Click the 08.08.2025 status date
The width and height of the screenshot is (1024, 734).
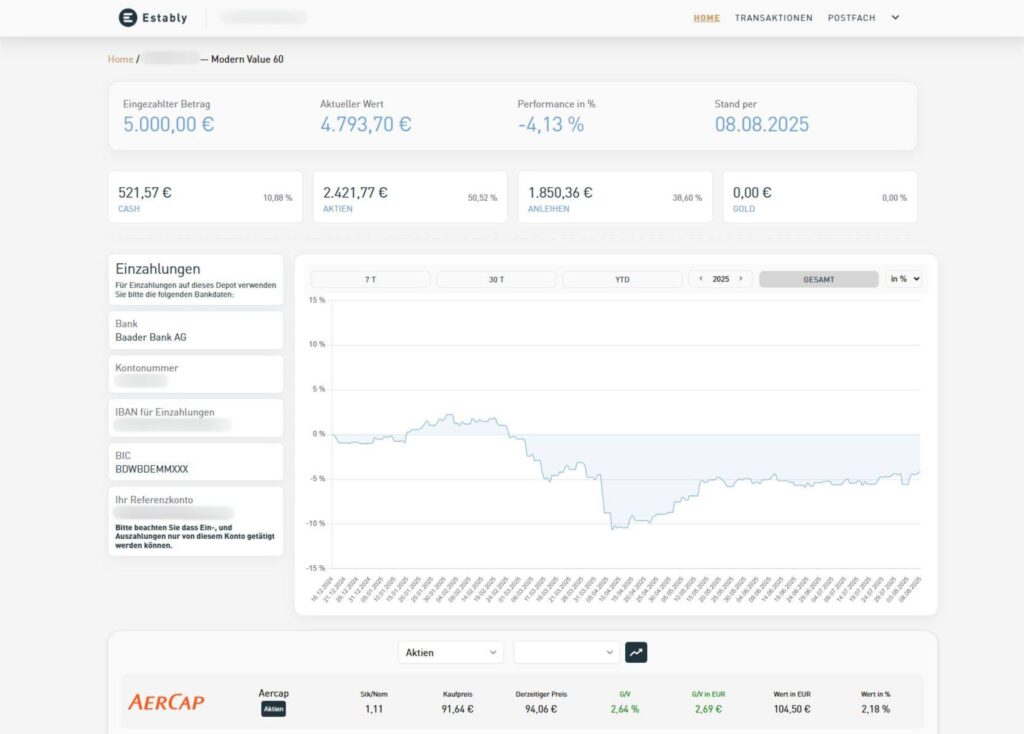[x=761, y=124]
